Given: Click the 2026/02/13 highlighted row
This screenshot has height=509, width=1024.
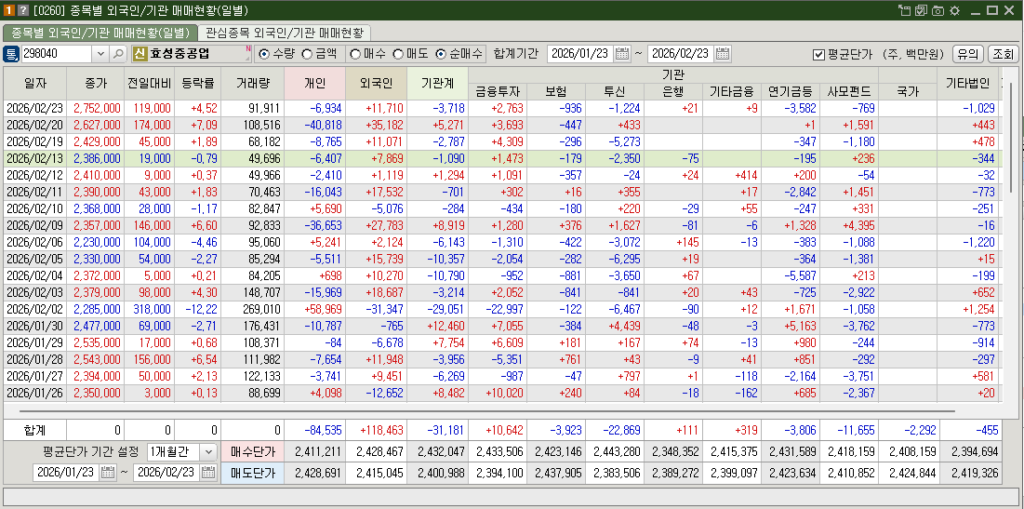Looking at the screenshot, I should tap(500, 158).
